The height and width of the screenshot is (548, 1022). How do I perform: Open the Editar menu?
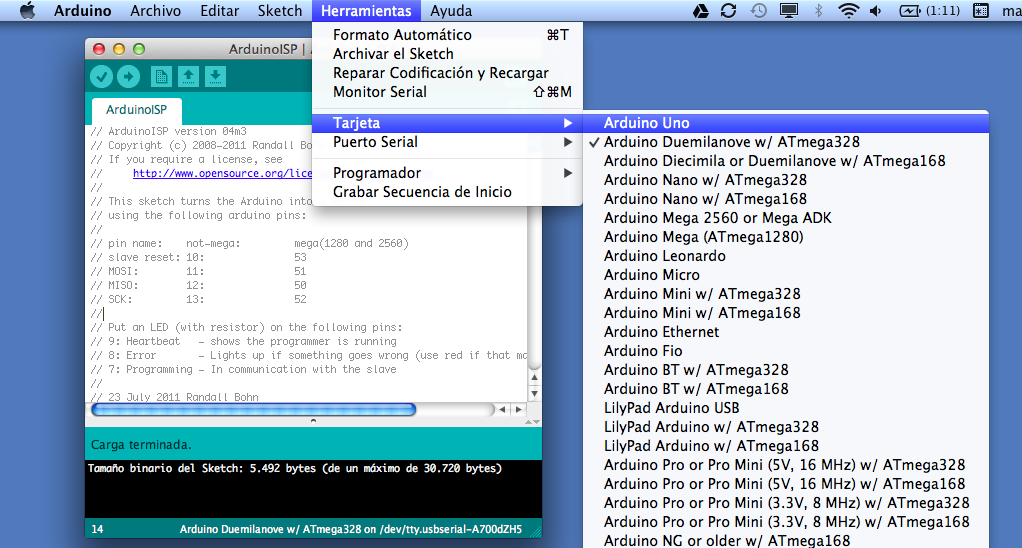220,10
